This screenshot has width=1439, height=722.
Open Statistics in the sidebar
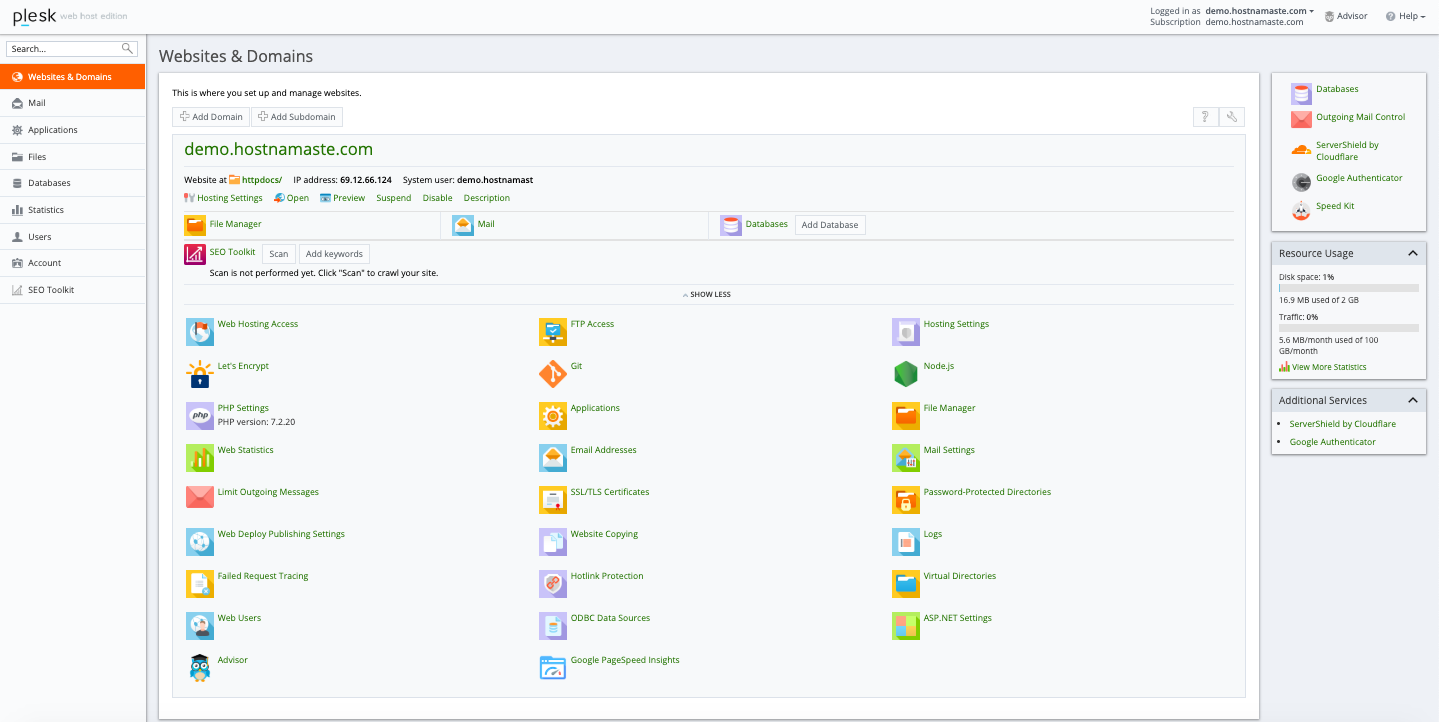click(72, 210)
